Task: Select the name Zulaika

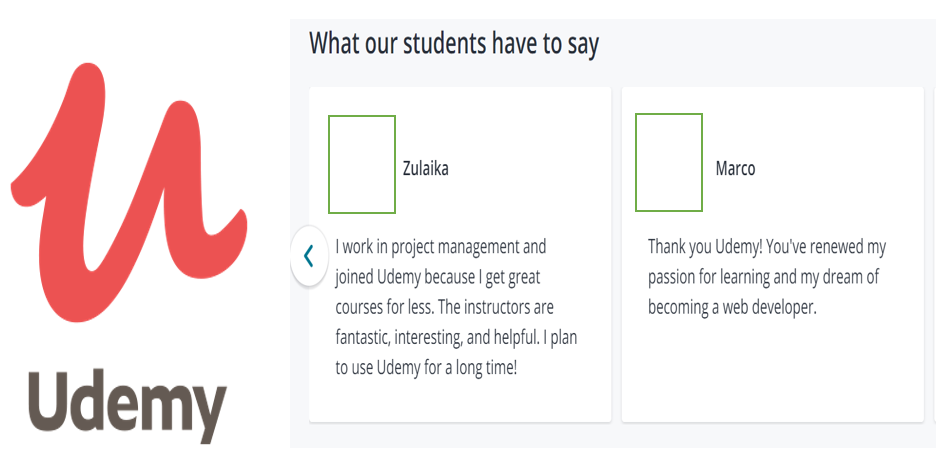Action: tap(425, 169)
